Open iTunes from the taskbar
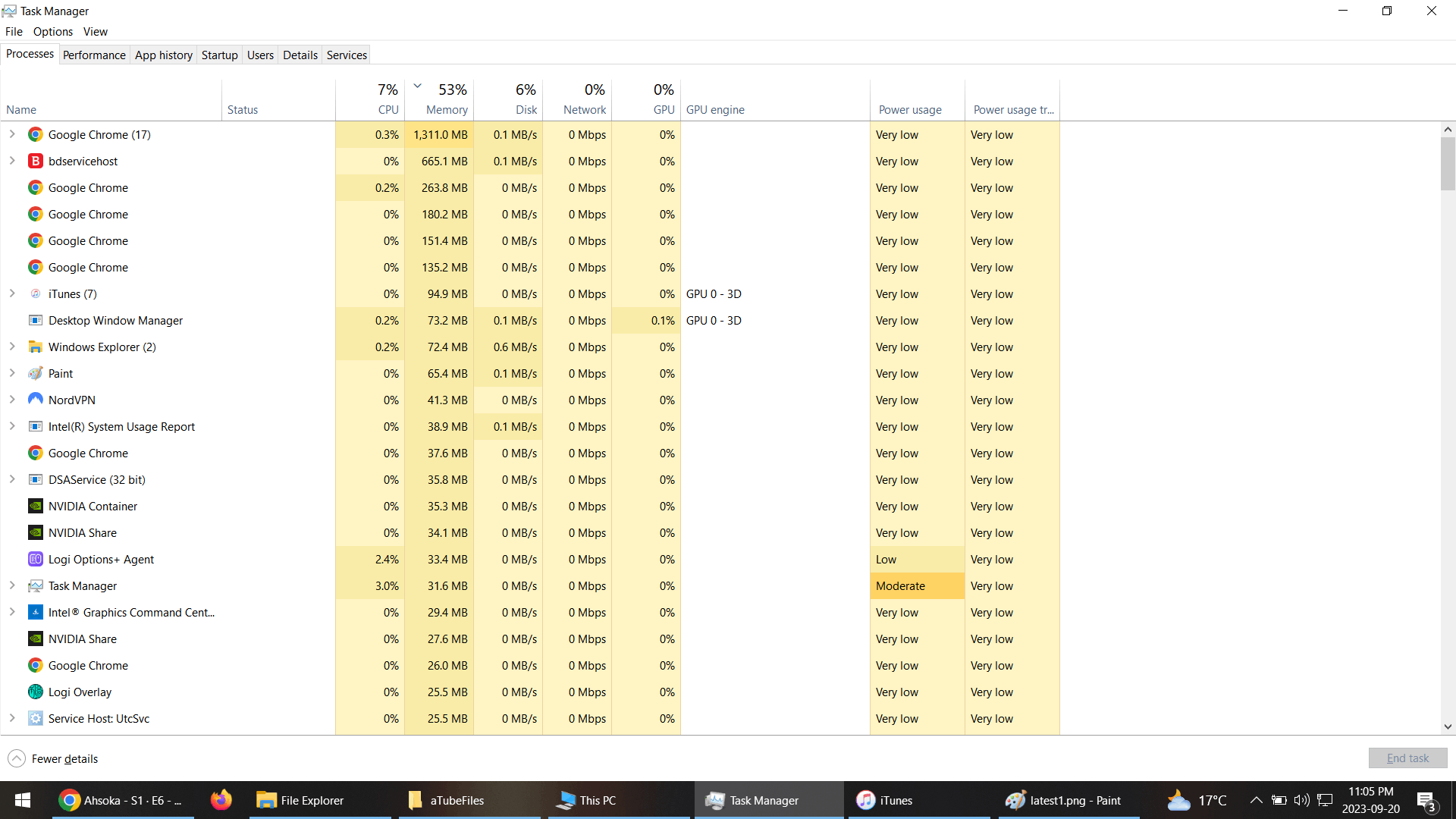The width and height of the screenshot is (1456, 819). [x=884, y=800]
